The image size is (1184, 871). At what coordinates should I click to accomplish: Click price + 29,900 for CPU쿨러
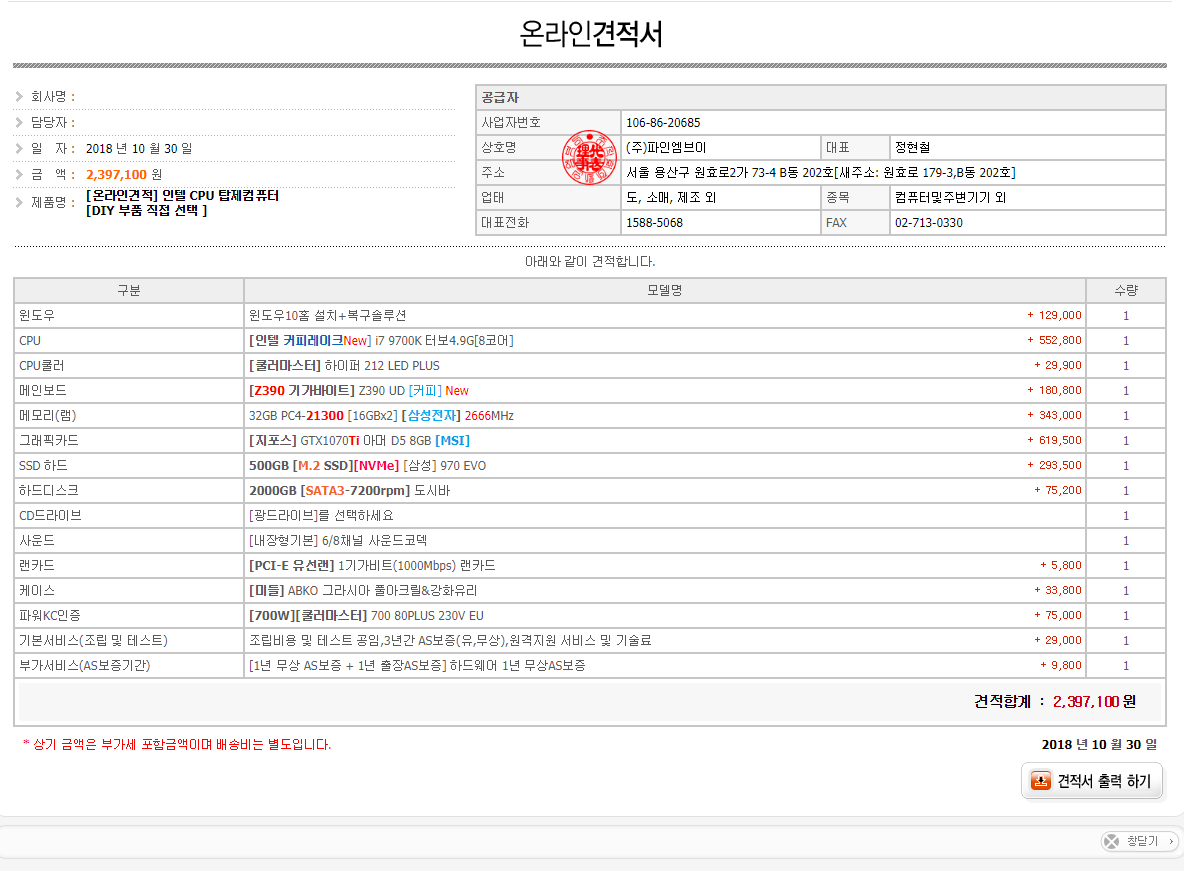click(1058, 365)
